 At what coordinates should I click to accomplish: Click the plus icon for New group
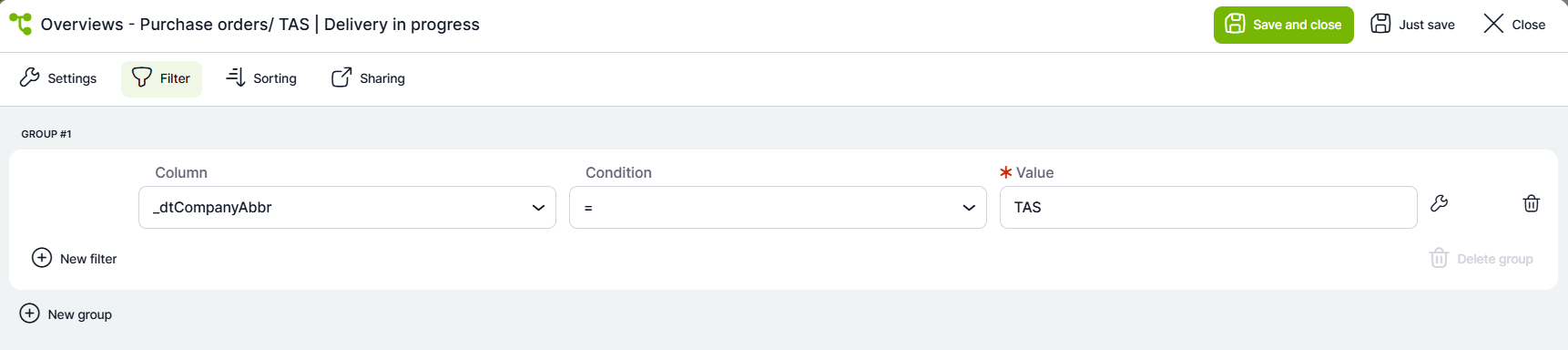tap(29, 314)
